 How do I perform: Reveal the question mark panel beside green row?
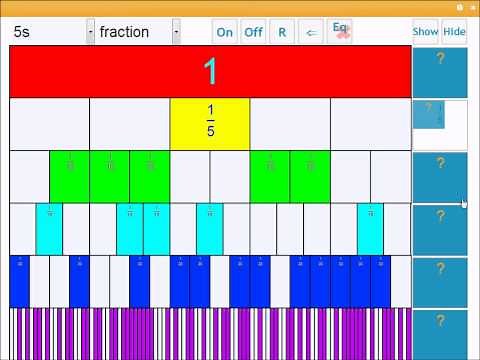[x=440, y=177]
